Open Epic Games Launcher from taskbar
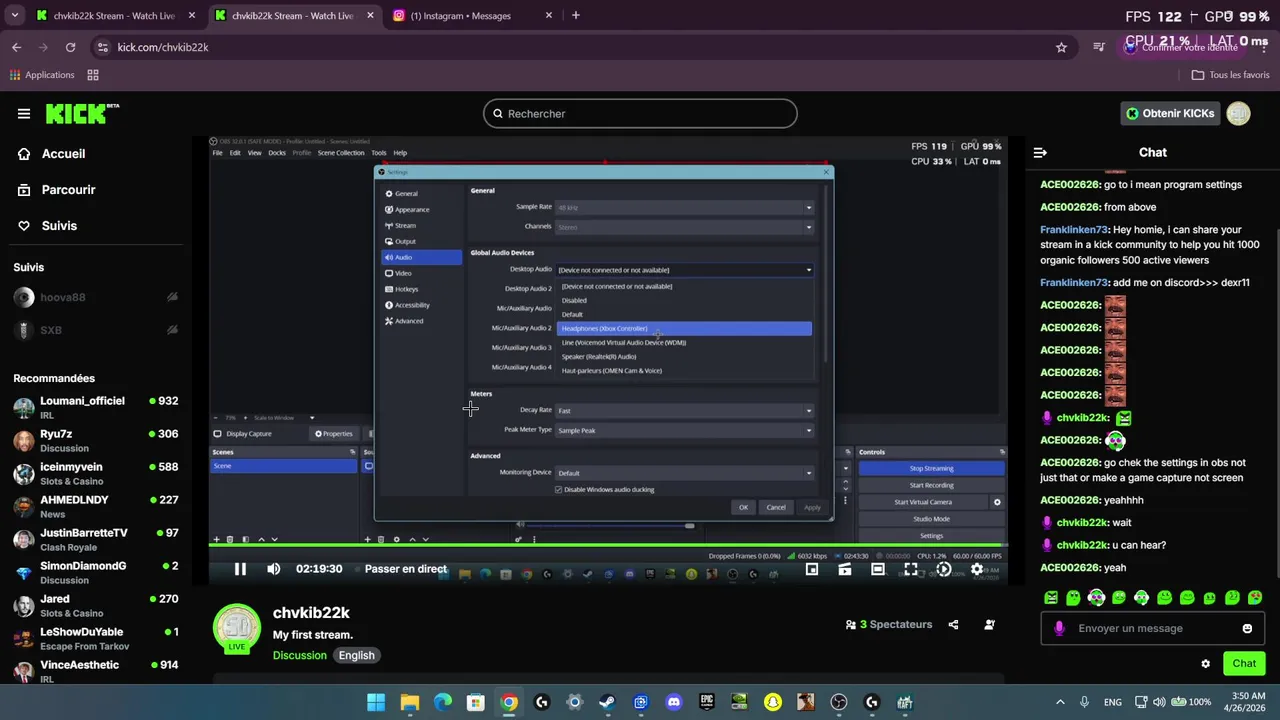 click(x=707, y=702)
